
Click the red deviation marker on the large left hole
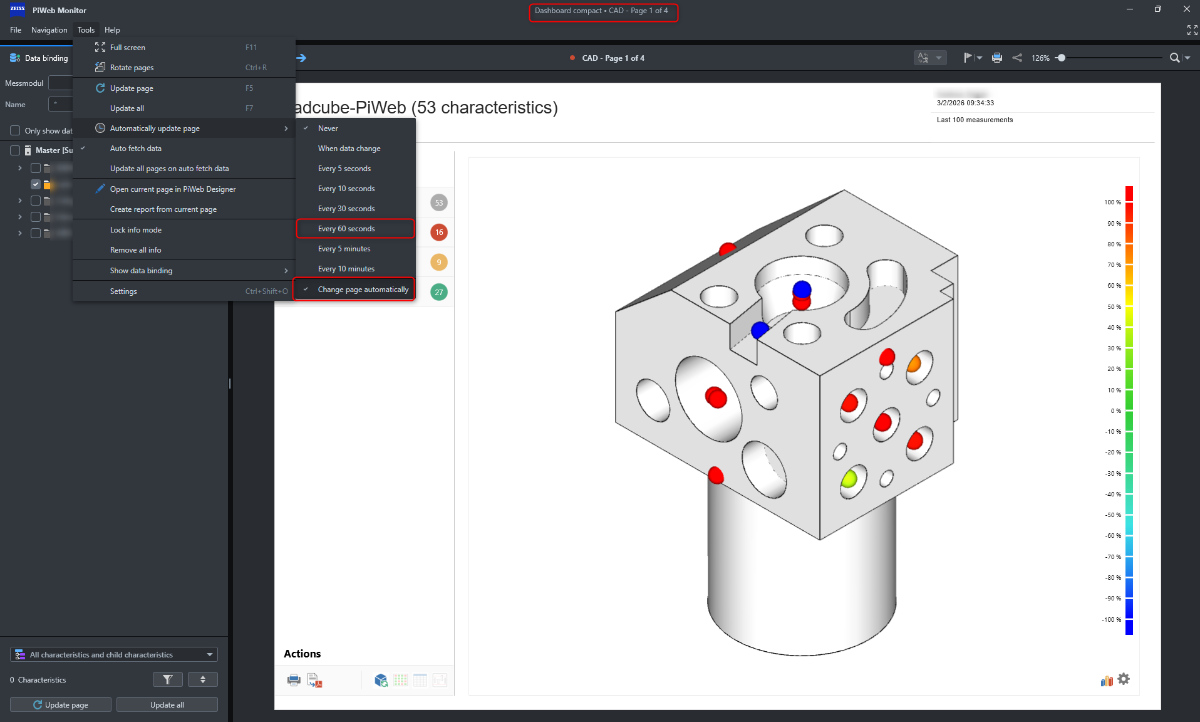pyautogui.click(x=715, y=397)
